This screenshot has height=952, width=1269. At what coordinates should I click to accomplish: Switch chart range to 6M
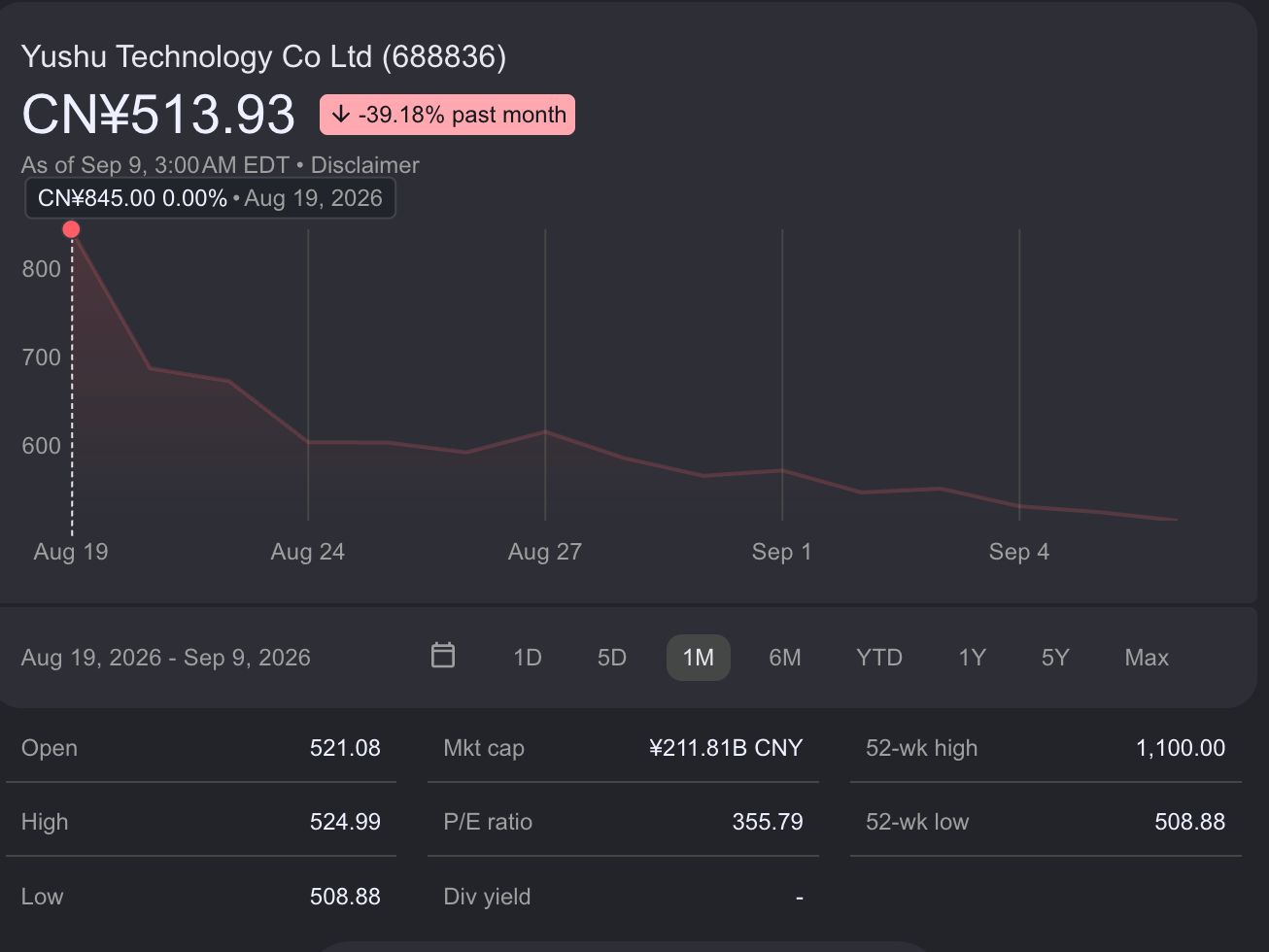(x=785, y=658)
